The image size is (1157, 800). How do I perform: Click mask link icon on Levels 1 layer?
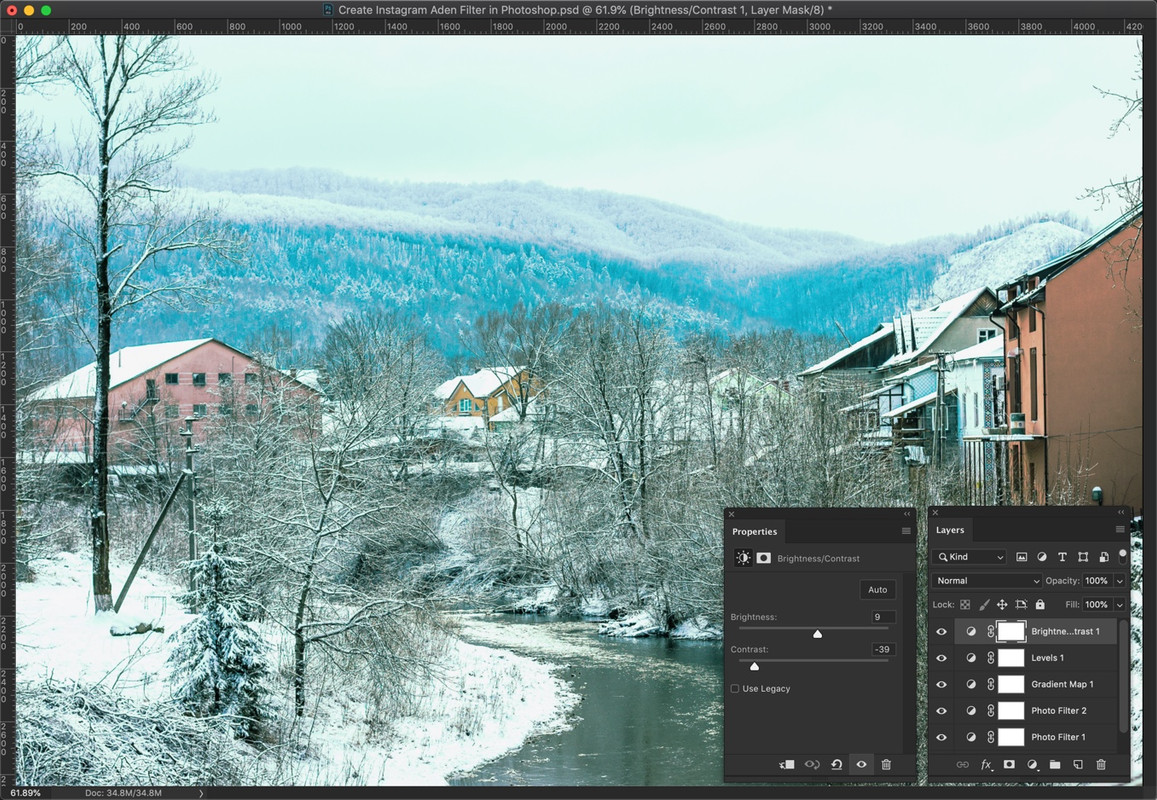[991, 658]
